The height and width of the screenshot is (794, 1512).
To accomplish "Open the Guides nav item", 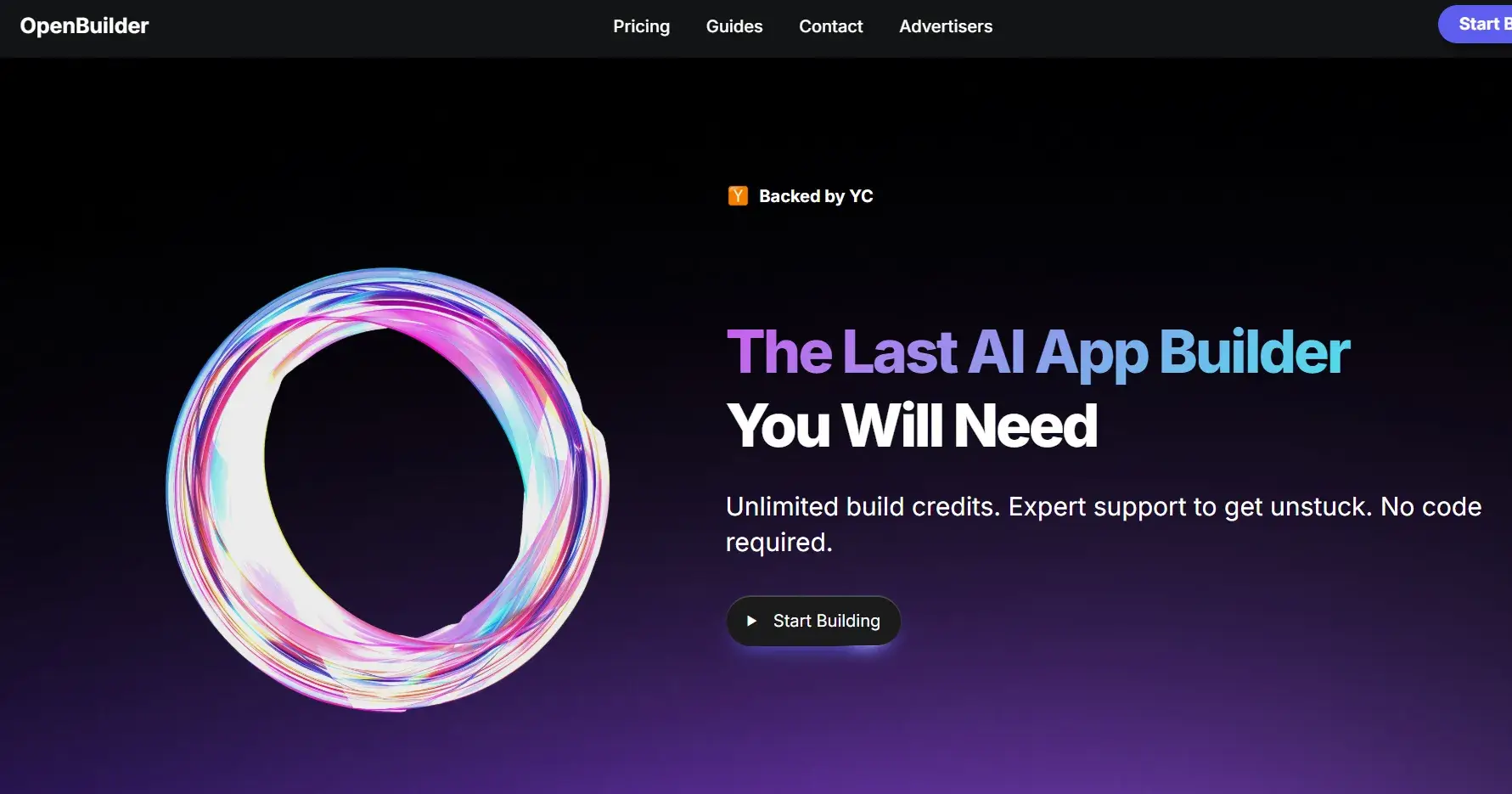I will pyautogui.click(x=734, y=26).
